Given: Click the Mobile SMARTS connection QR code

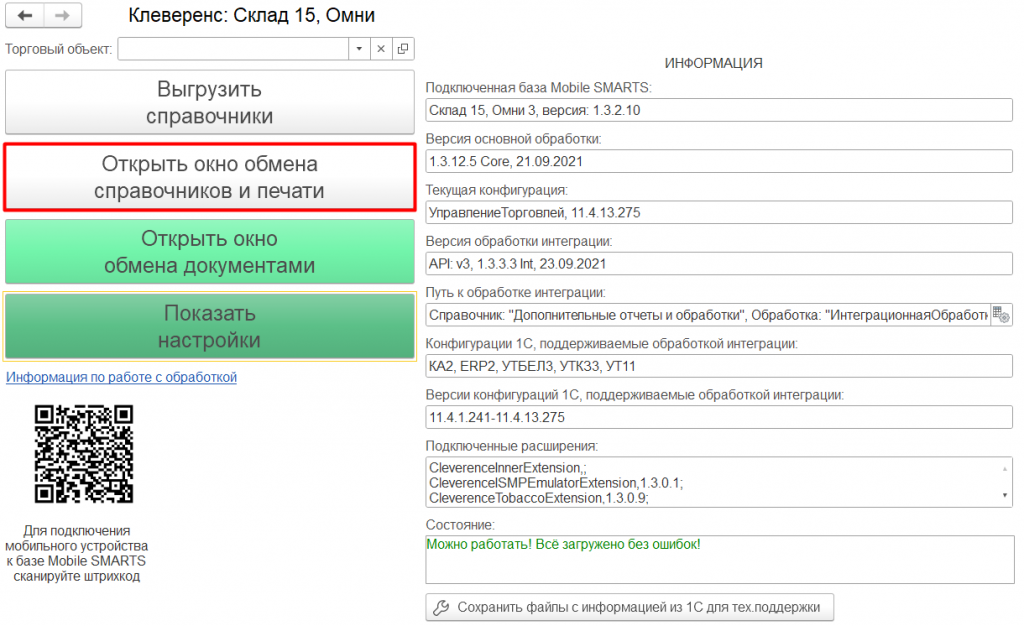Looking at the screenshot, I should [x=84, y=454].
